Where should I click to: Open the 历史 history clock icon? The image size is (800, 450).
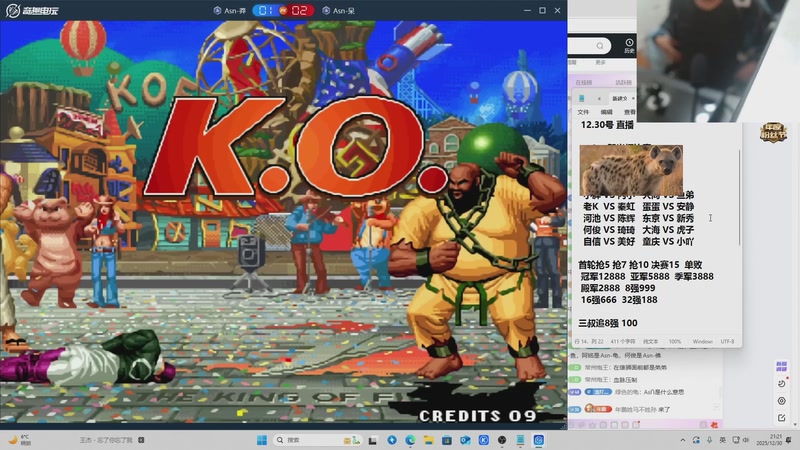629,45
